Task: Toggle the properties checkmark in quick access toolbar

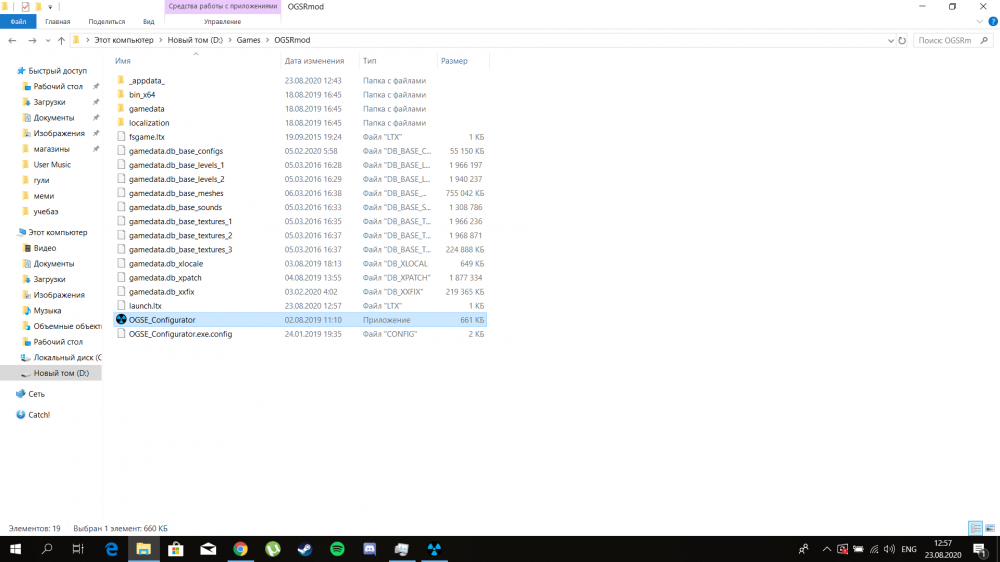Action: (x=25, y=6)
